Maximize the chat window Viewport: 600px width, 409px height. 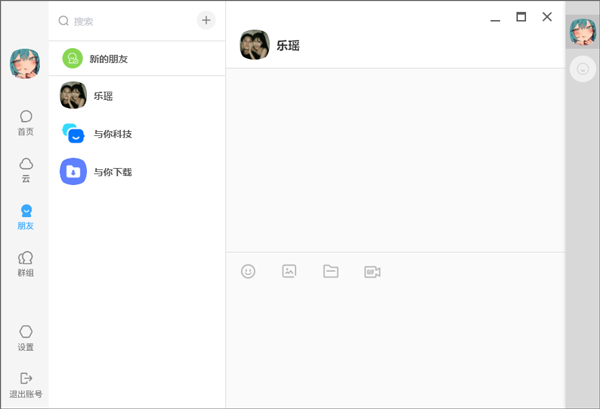click(x=521, y=17)
